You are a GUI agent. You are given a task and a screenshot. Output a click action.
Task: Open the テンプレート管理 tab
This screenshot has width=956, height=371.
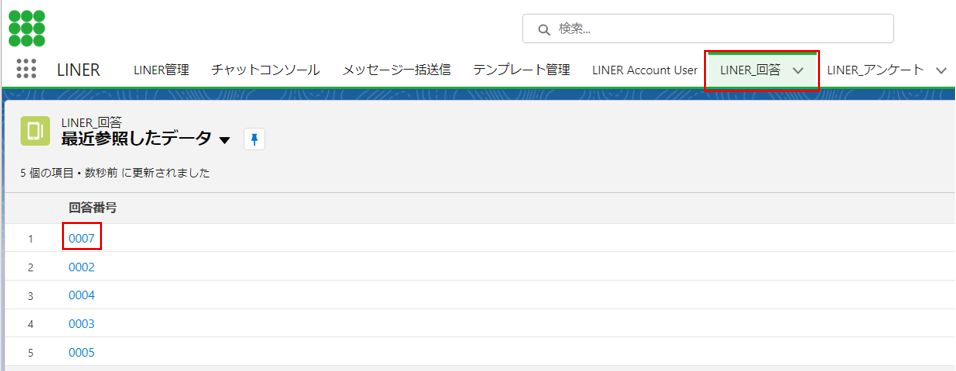521,70
